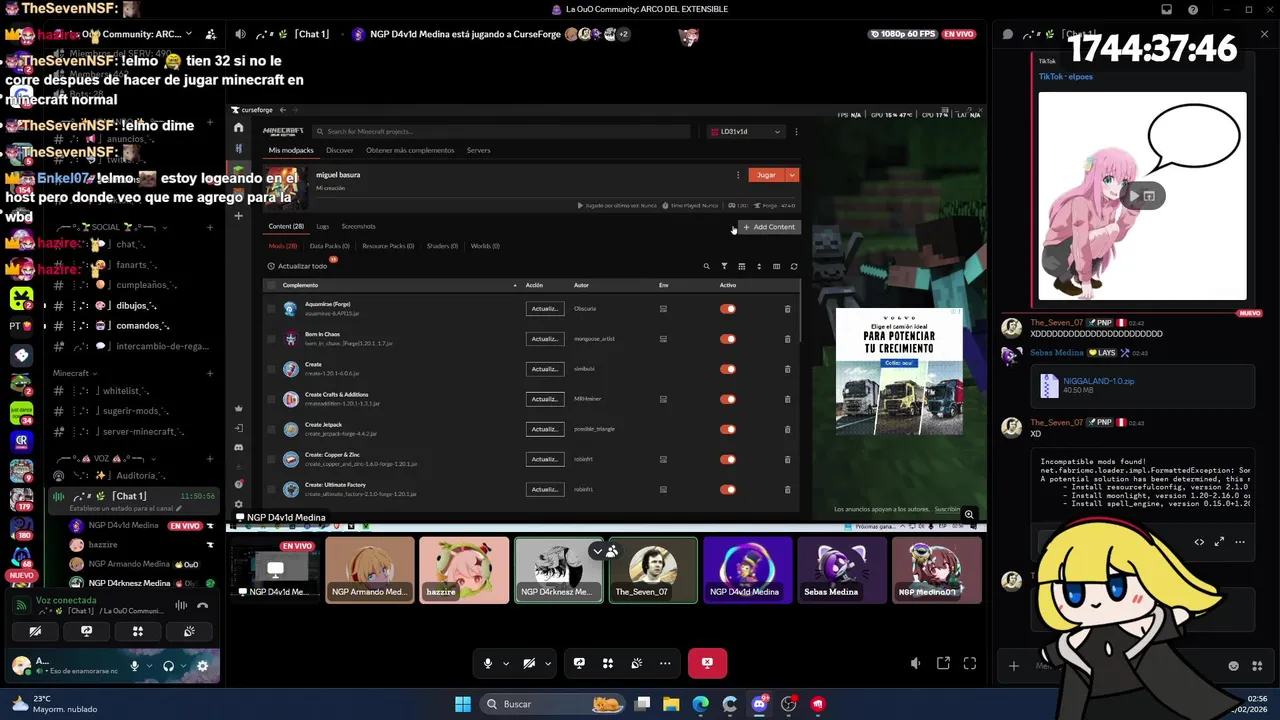Hang up from Voz conectada panel
Viewport: 1280px width, 720px height.
click(203, 605)
